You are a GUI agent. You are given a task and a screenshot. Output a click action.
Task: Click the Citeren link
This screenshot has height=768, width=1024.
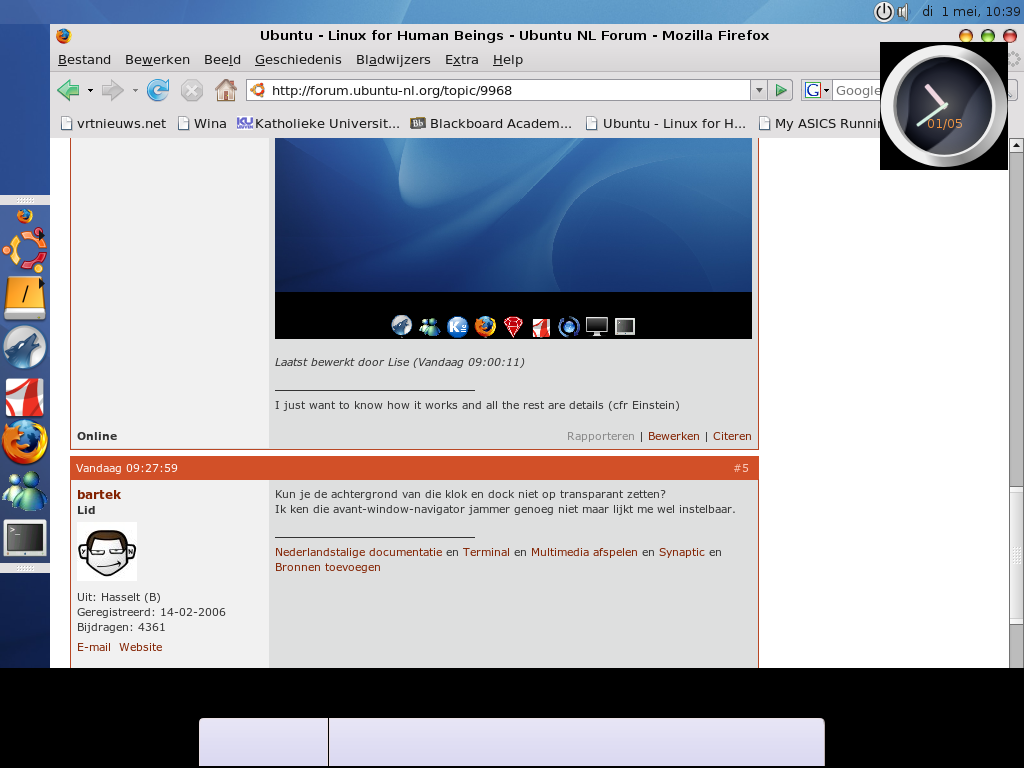click(x=732, y=436)
